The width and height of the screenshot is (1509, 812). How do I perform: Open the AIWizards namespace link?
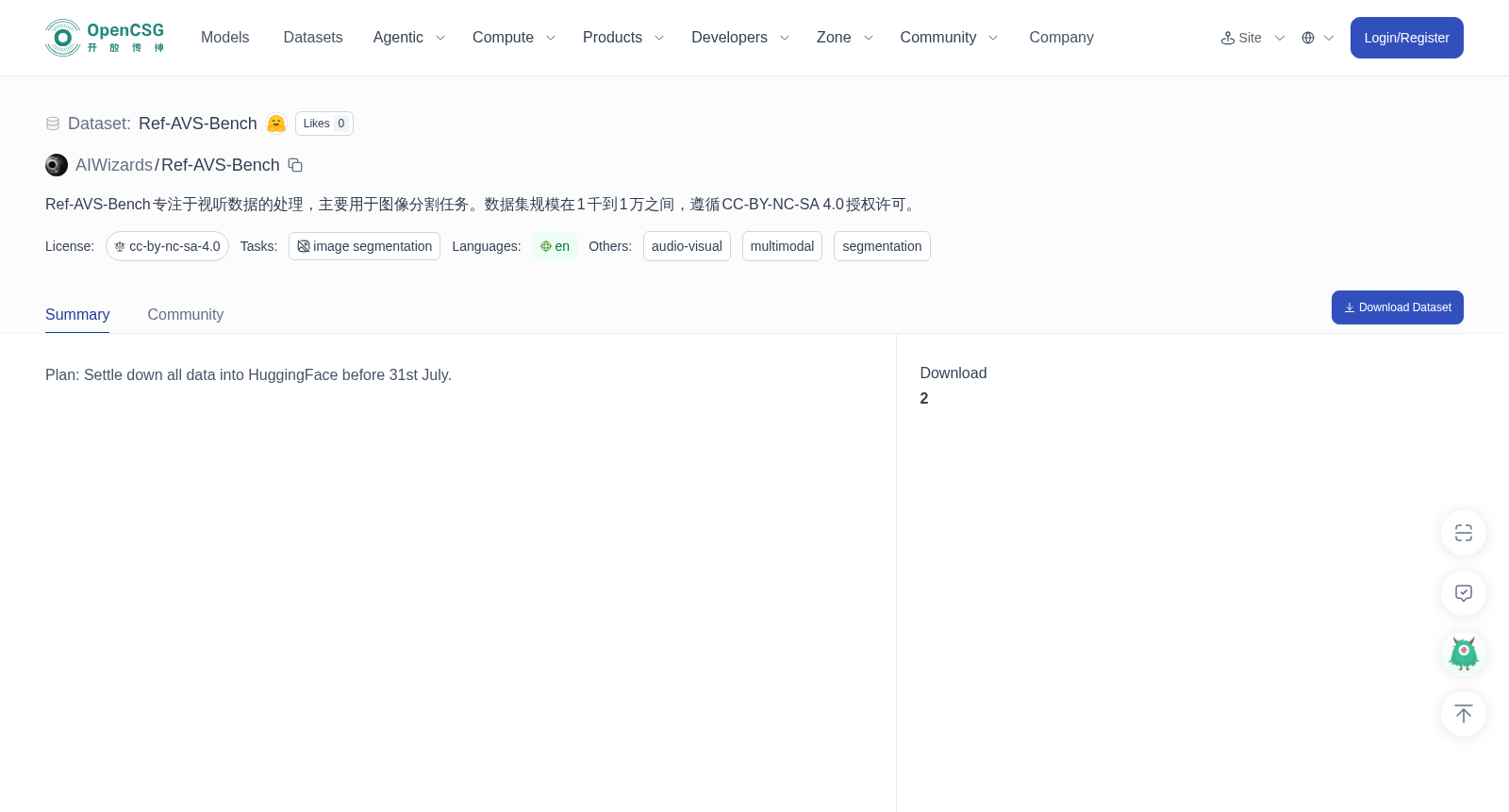(x=114, y=165)
